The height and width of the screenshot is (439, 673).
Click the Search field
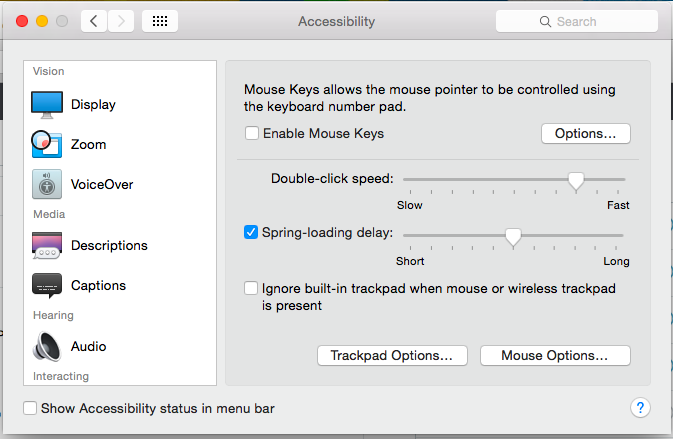tap(575, 21)
